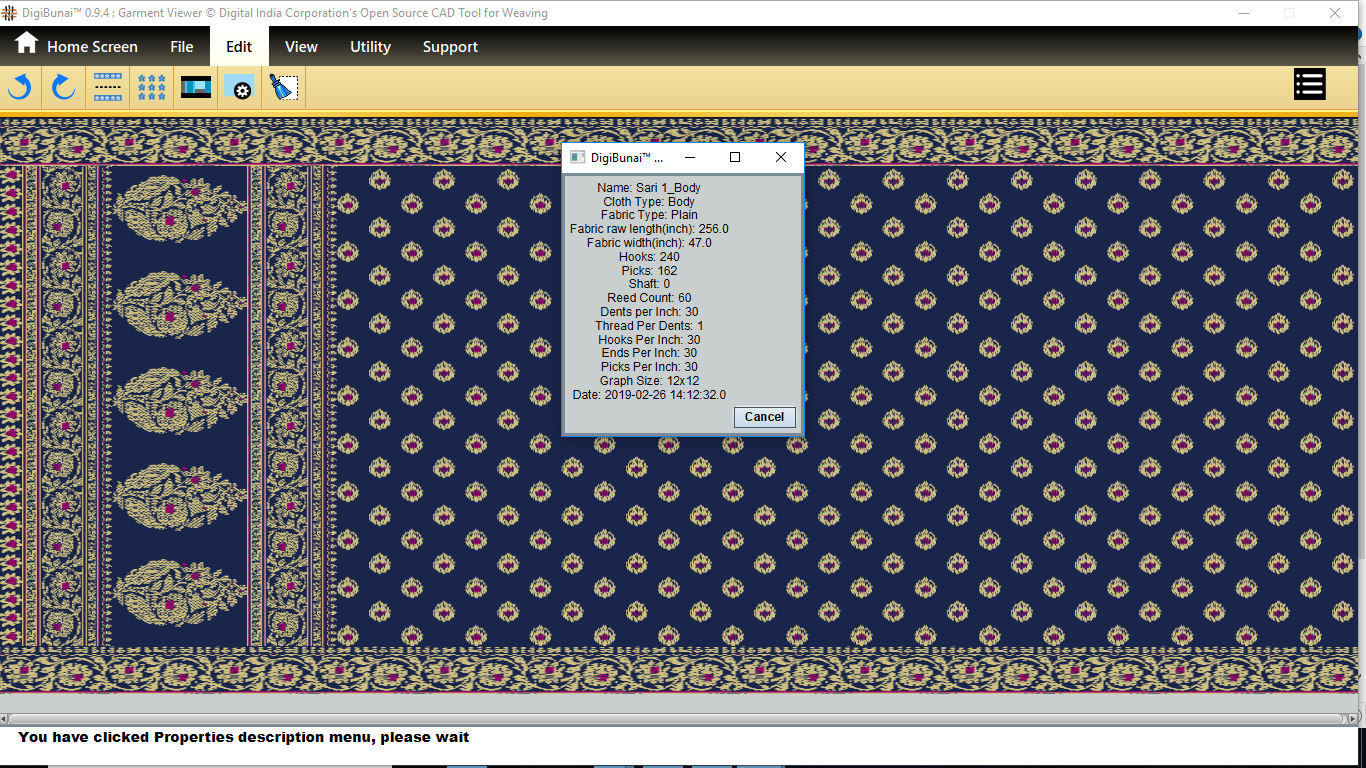Open the File menu
This screenshot has width=1366, height=768.
[x=181, y=47]
